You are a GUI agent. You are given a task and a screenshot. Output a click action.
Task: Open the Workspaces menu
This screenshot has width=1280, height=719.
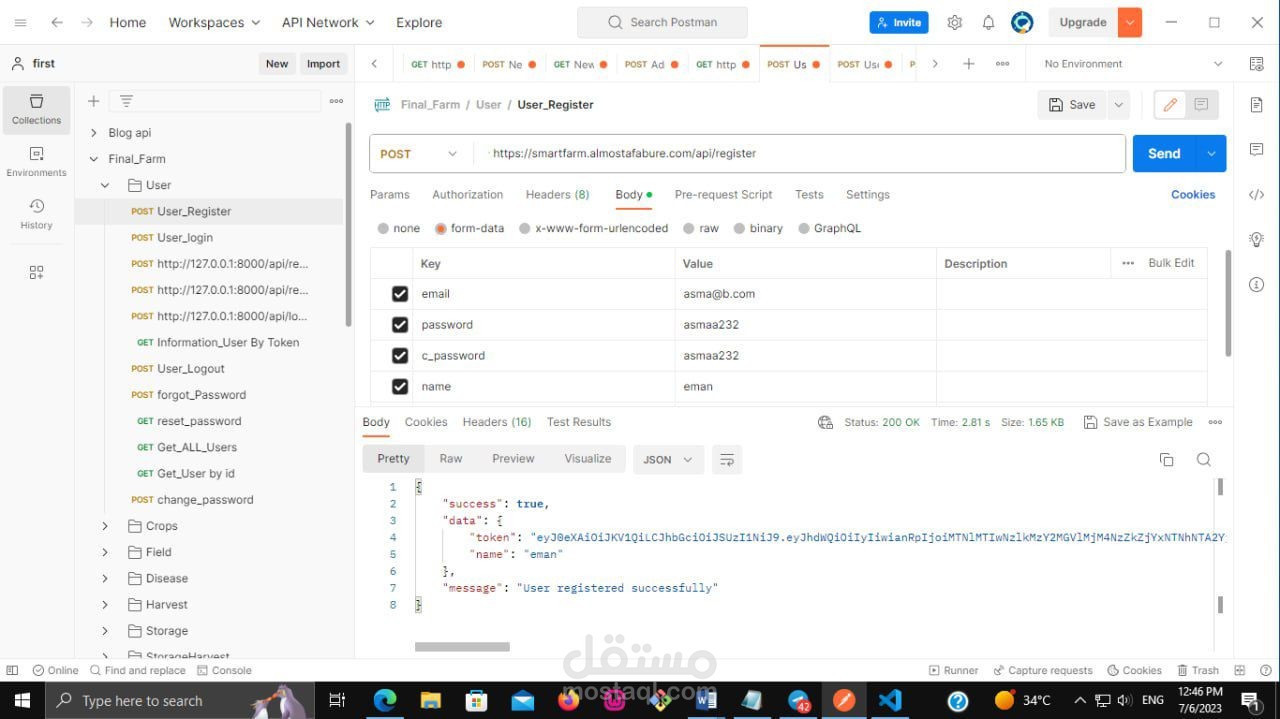[214, 22]
